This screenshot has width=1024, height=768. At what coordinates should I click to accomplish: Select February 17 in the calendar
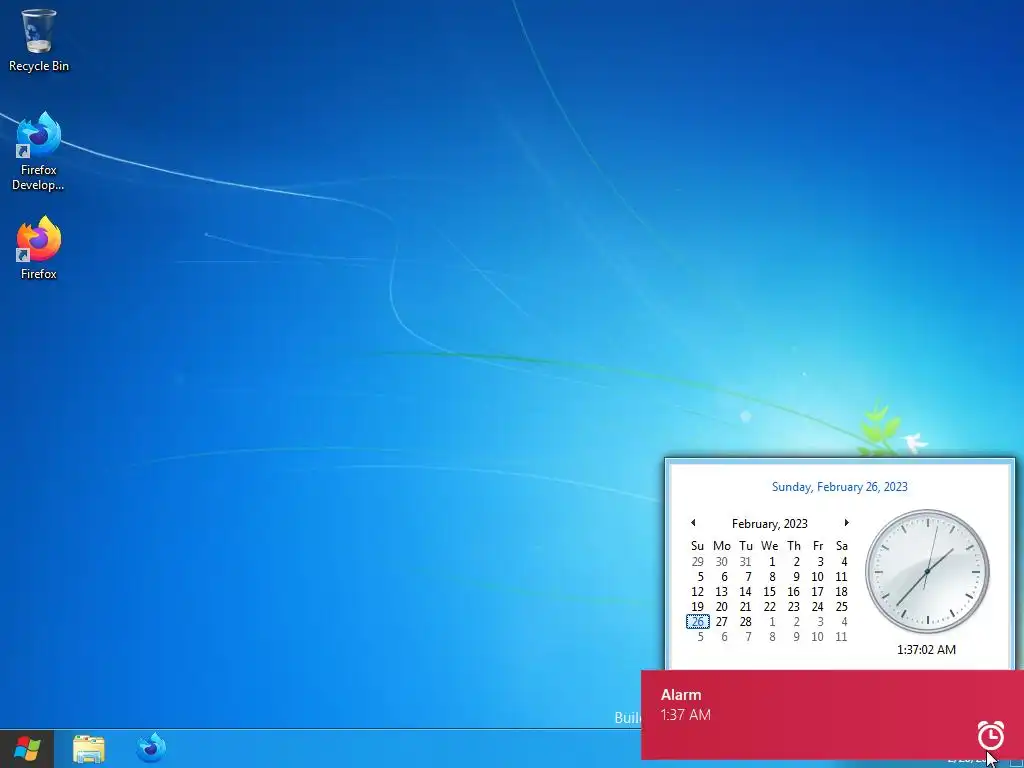tap(817, 592)
